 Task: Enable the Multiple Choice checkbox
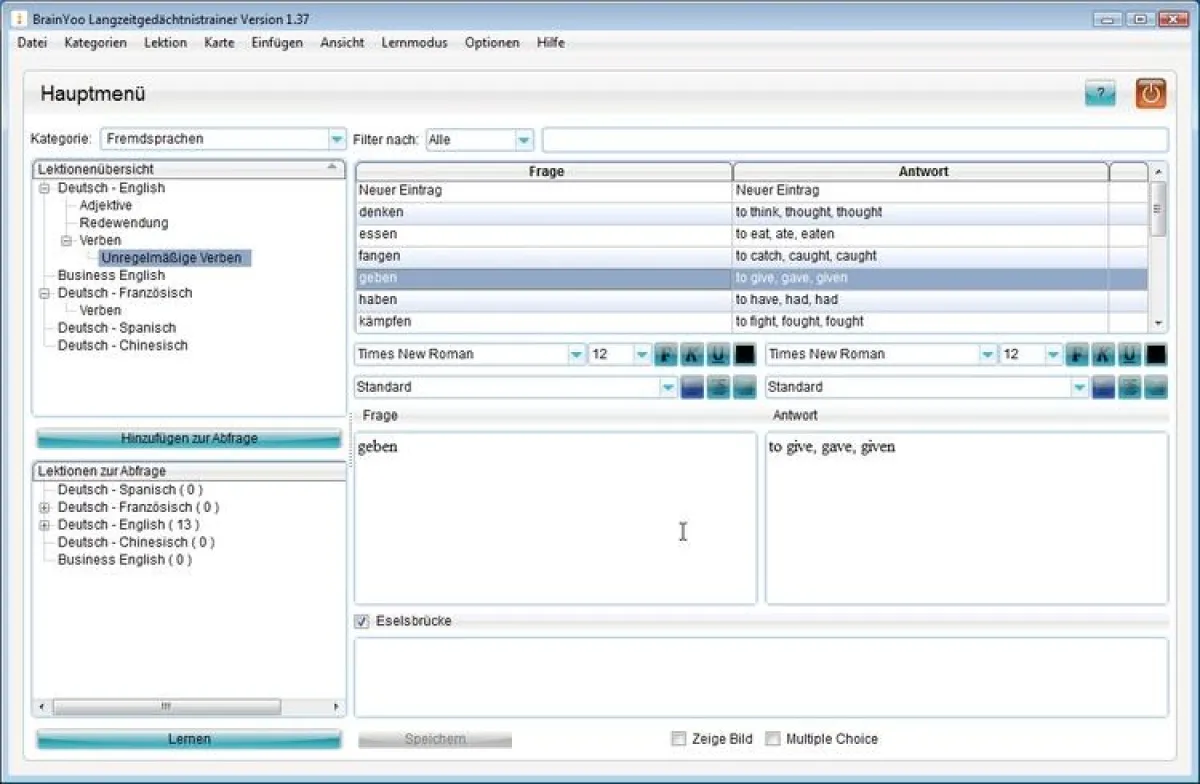point(773,739)
